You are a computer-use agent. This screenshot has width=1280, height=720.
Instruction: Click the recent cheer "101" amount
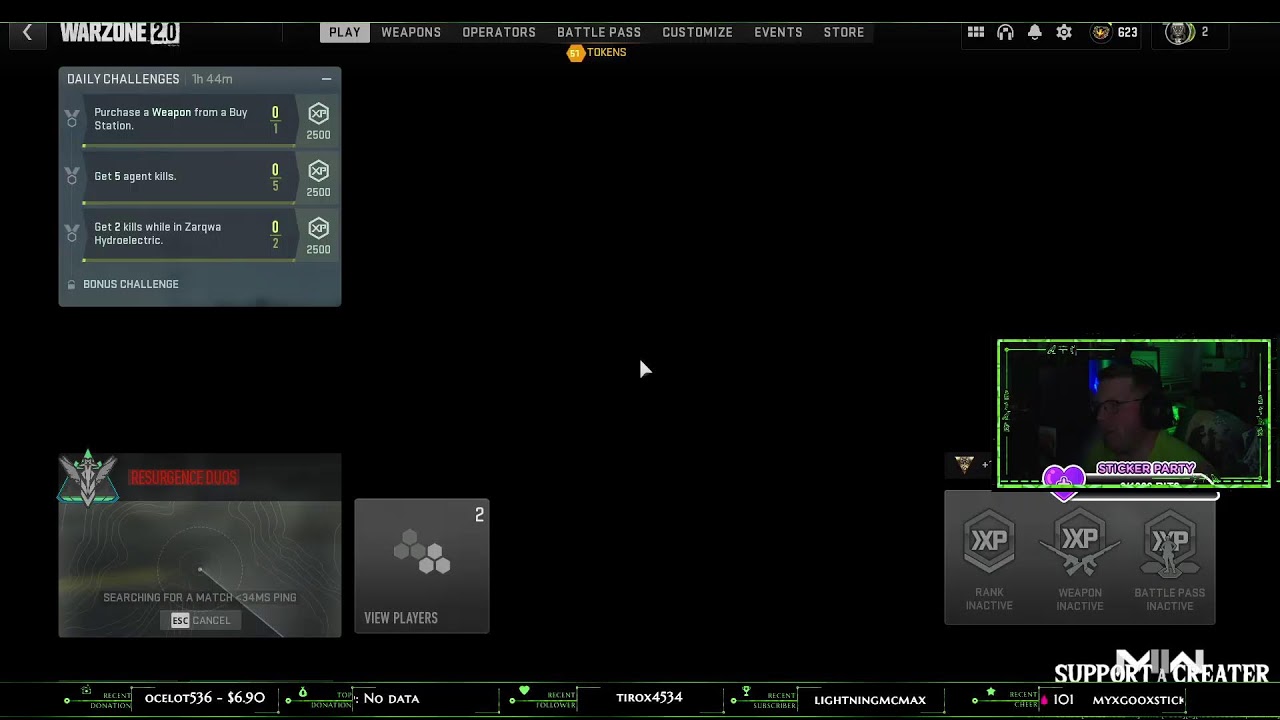pos(1063,699)
